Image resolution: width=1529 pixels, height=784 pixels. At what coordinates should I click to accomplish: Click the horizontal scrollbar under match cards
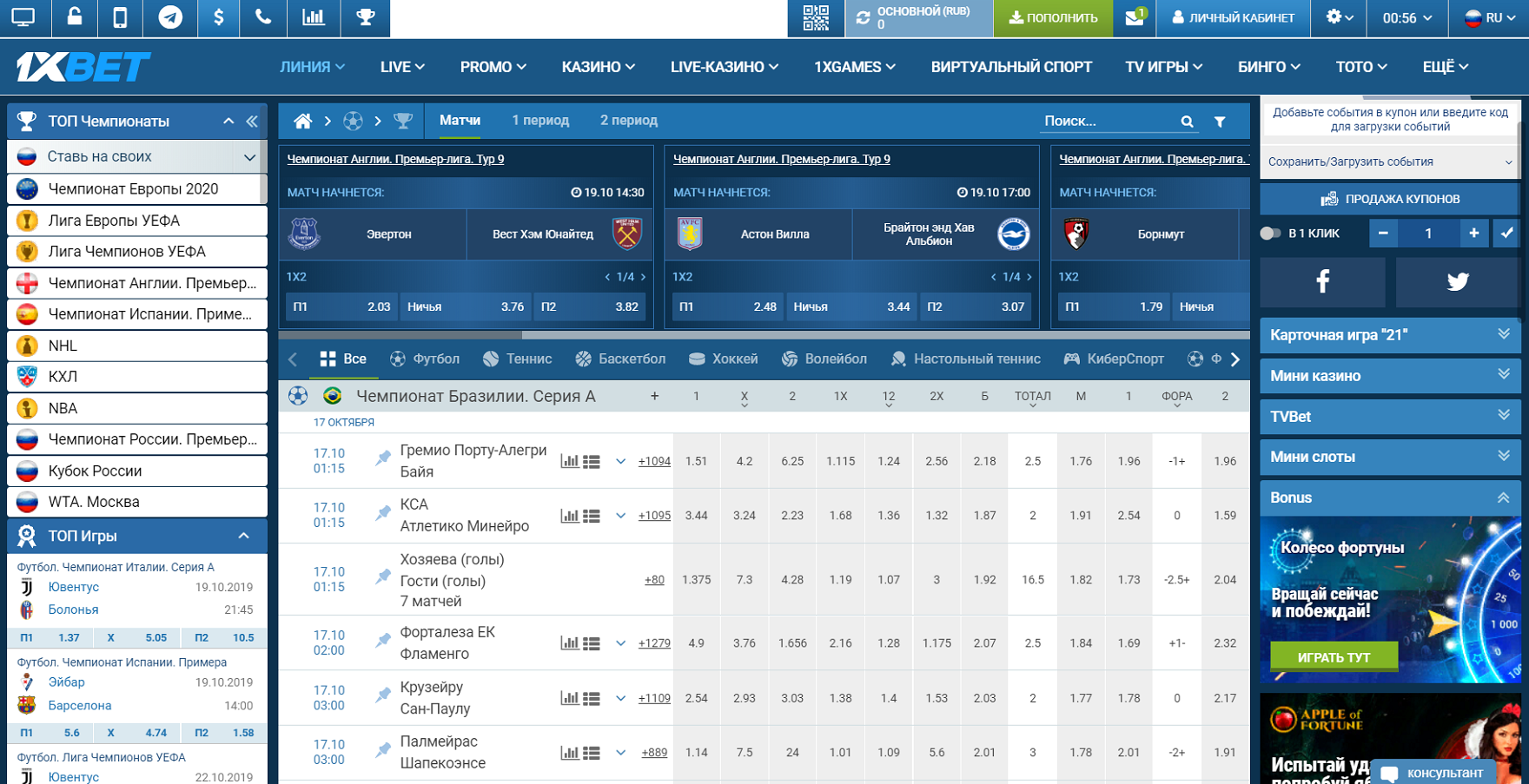(x=400, y=334)
